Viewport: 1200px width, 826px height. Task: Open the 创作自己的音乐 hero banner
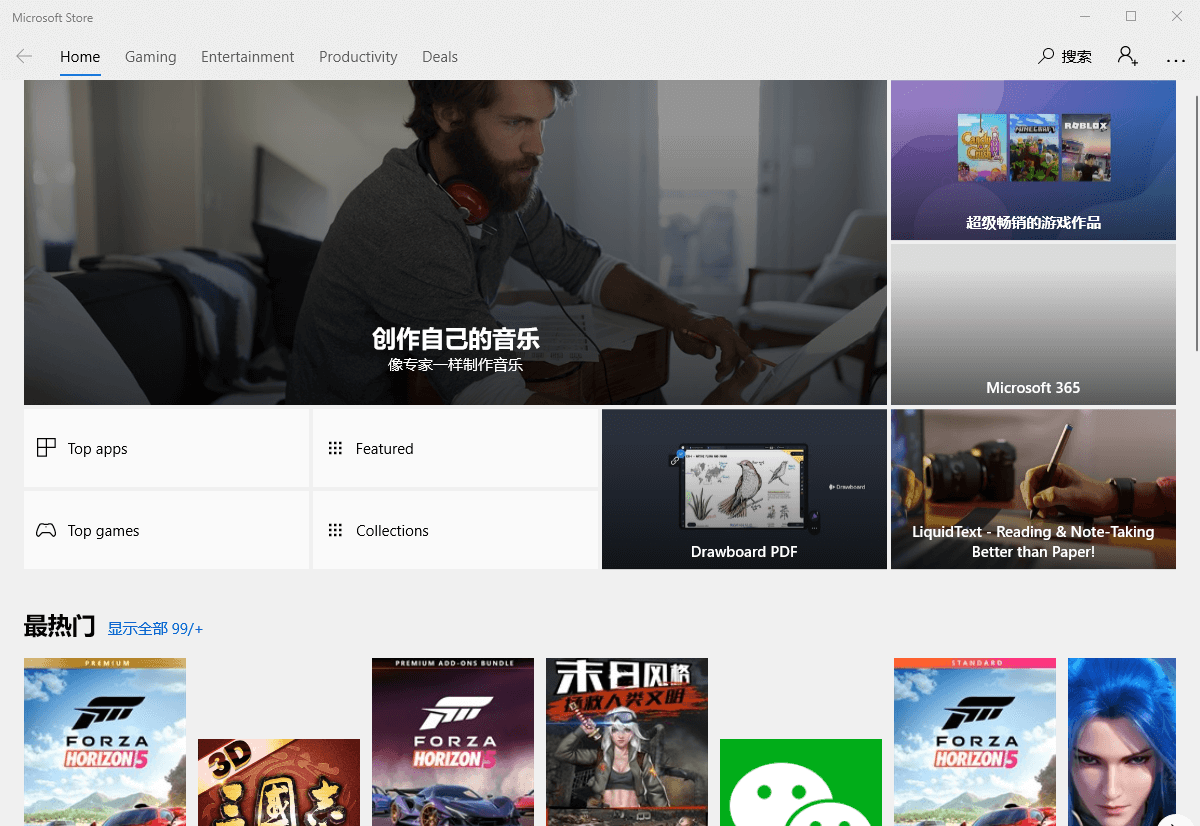[455, 242]
